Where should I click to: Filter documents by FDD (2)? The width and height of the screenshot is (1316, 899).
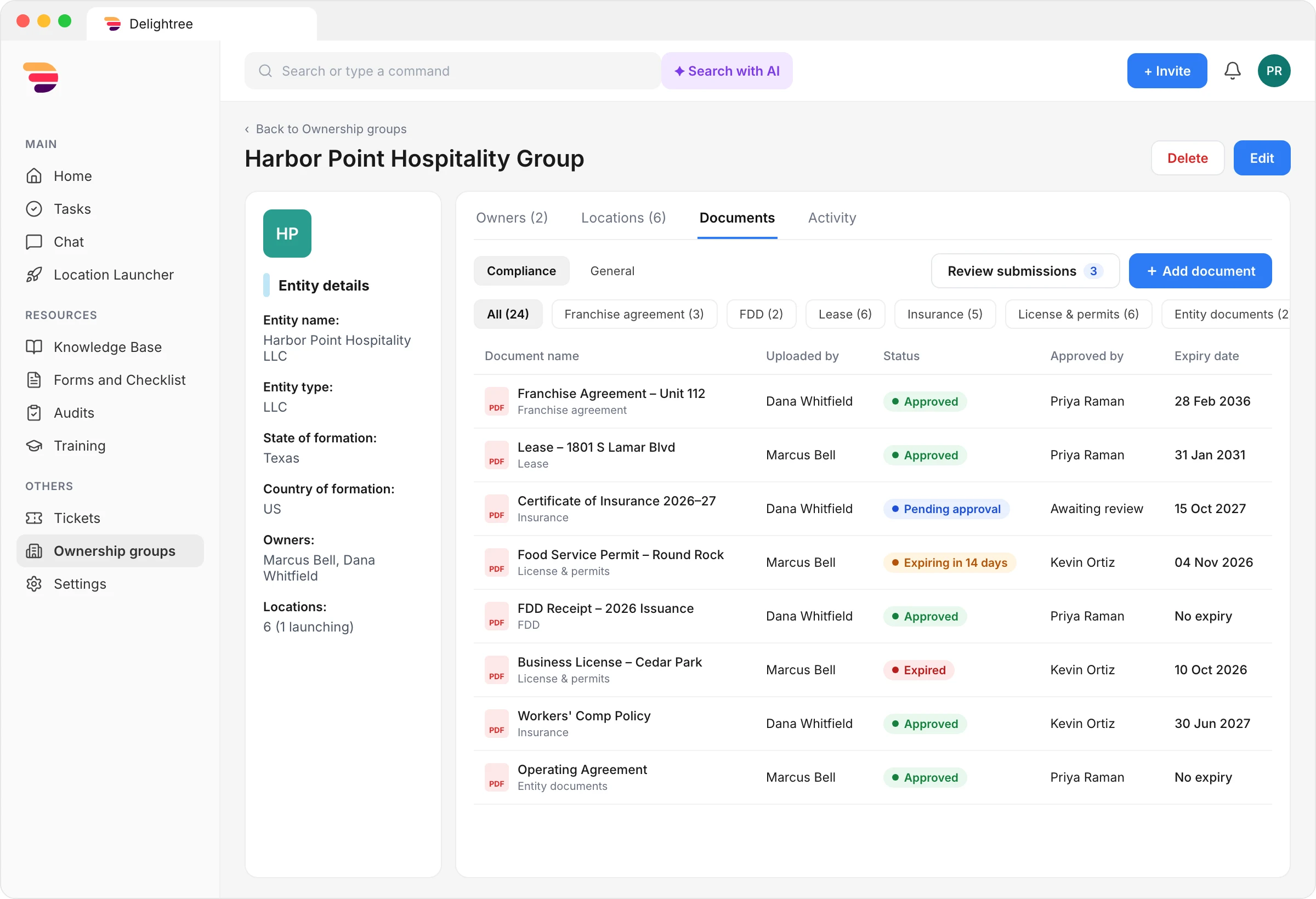coord(761,314)
